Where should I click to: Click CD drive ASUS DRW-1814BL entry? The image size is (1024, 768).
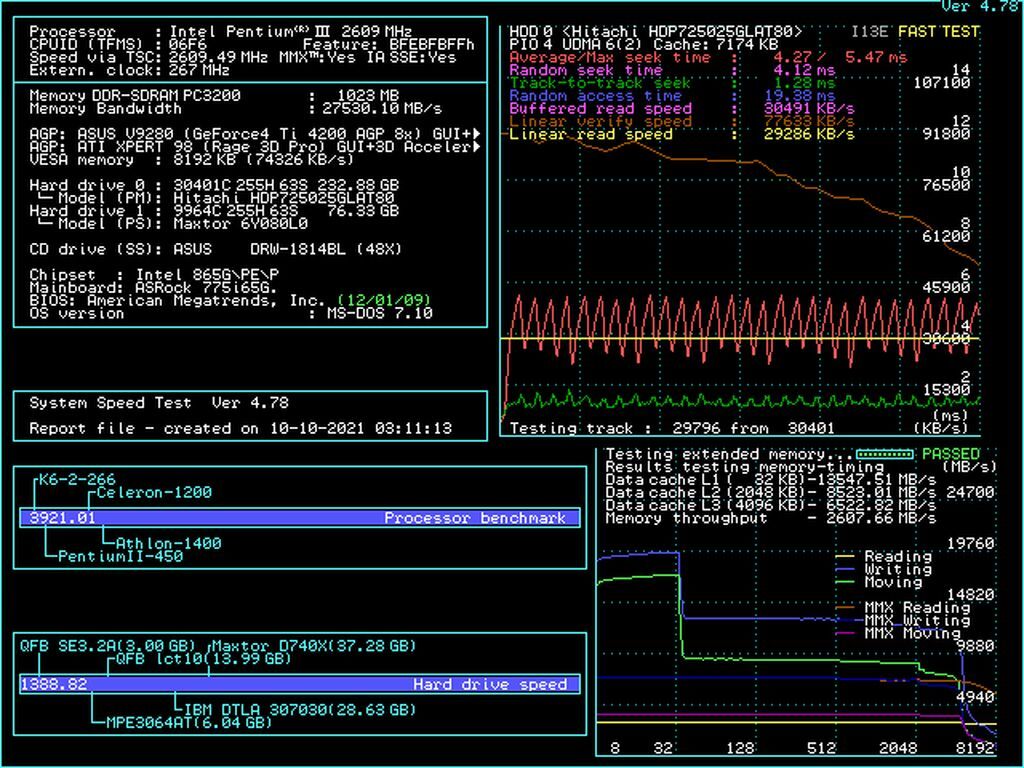pos(216,249)
